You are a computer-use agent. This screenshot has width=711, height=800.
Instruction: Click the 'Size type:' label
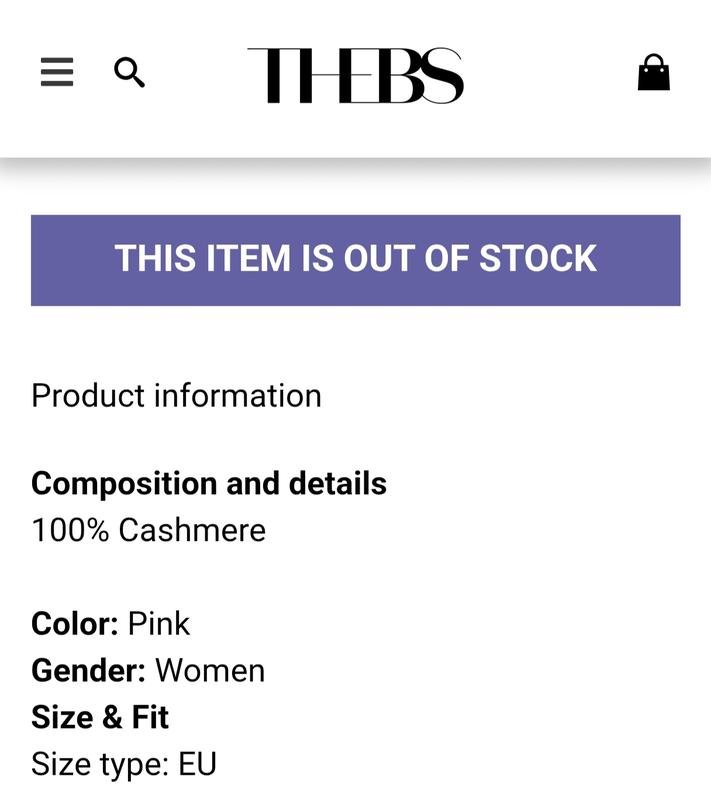(100, 765)
